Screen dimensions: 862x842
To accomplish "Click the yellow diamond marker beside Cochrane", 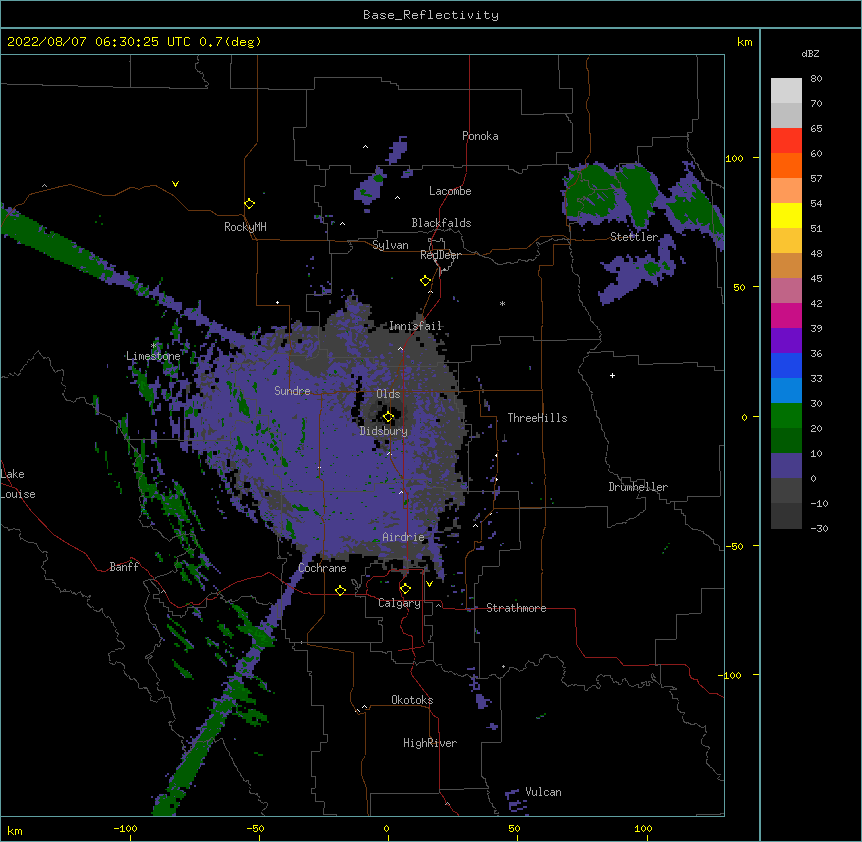I will point(340,590).
